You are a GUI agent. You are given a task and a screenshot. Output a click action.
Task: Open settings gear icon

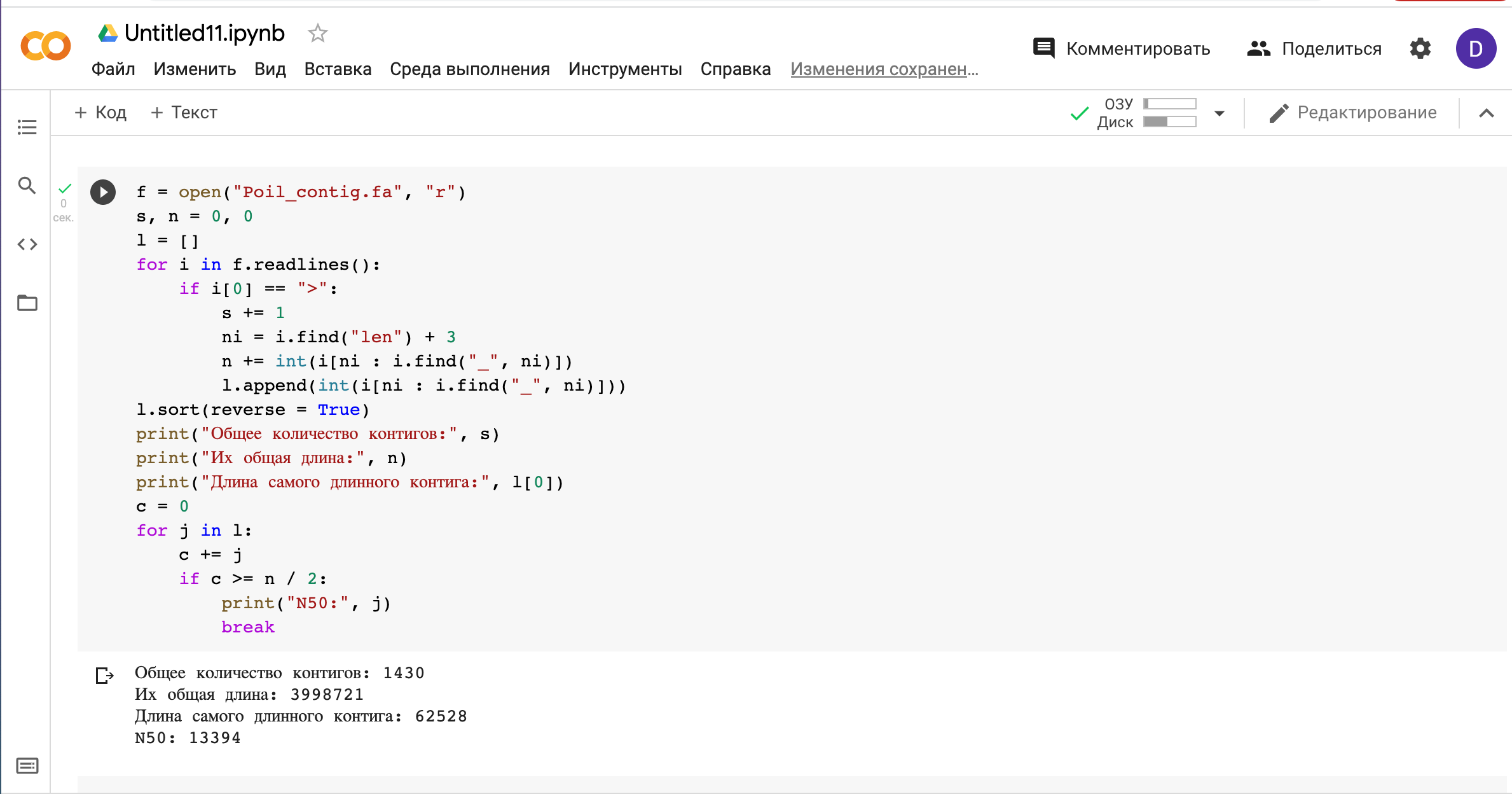[1420, 48]
